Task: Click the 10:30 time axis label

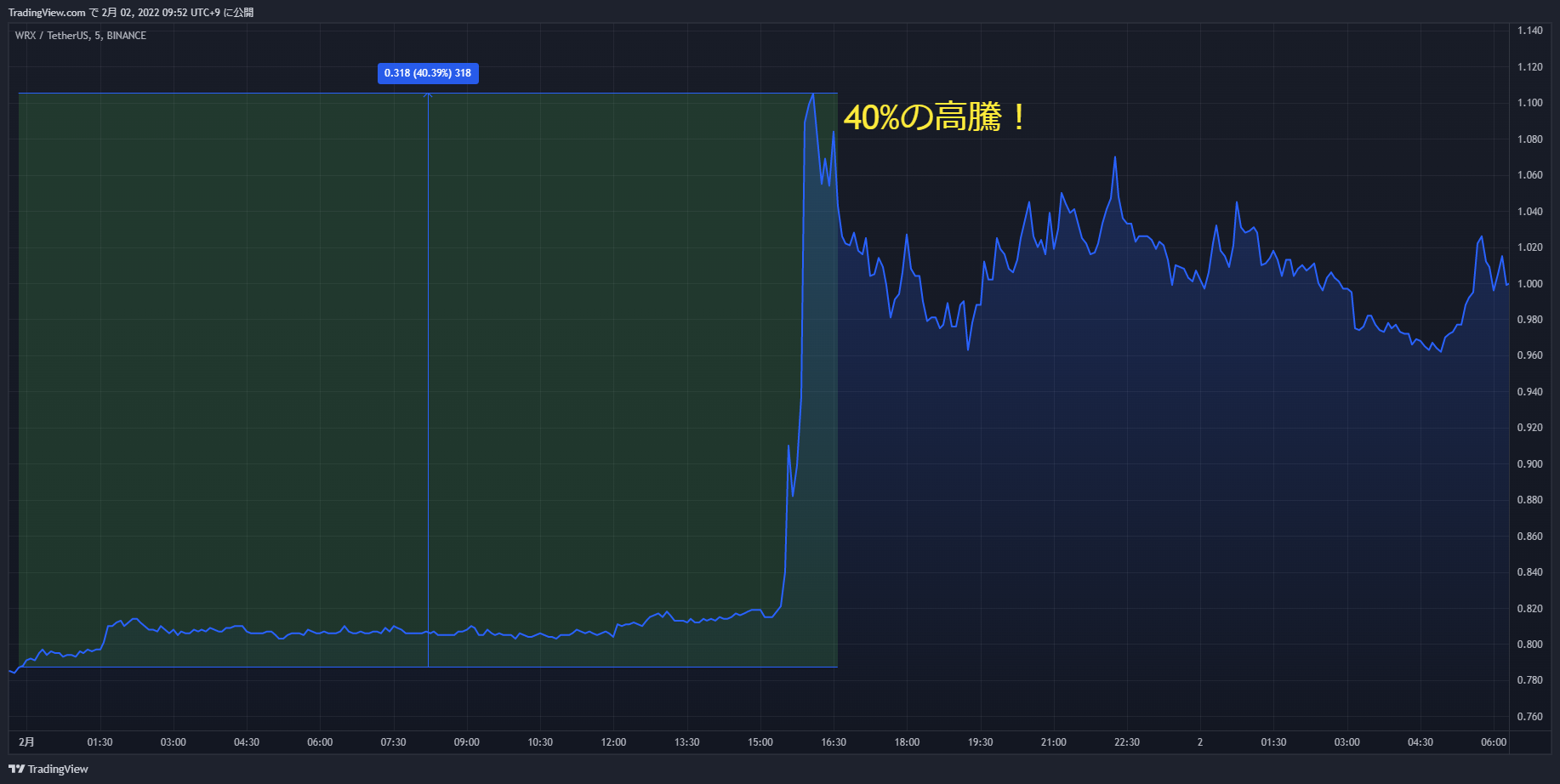Action: coord(540,742)
